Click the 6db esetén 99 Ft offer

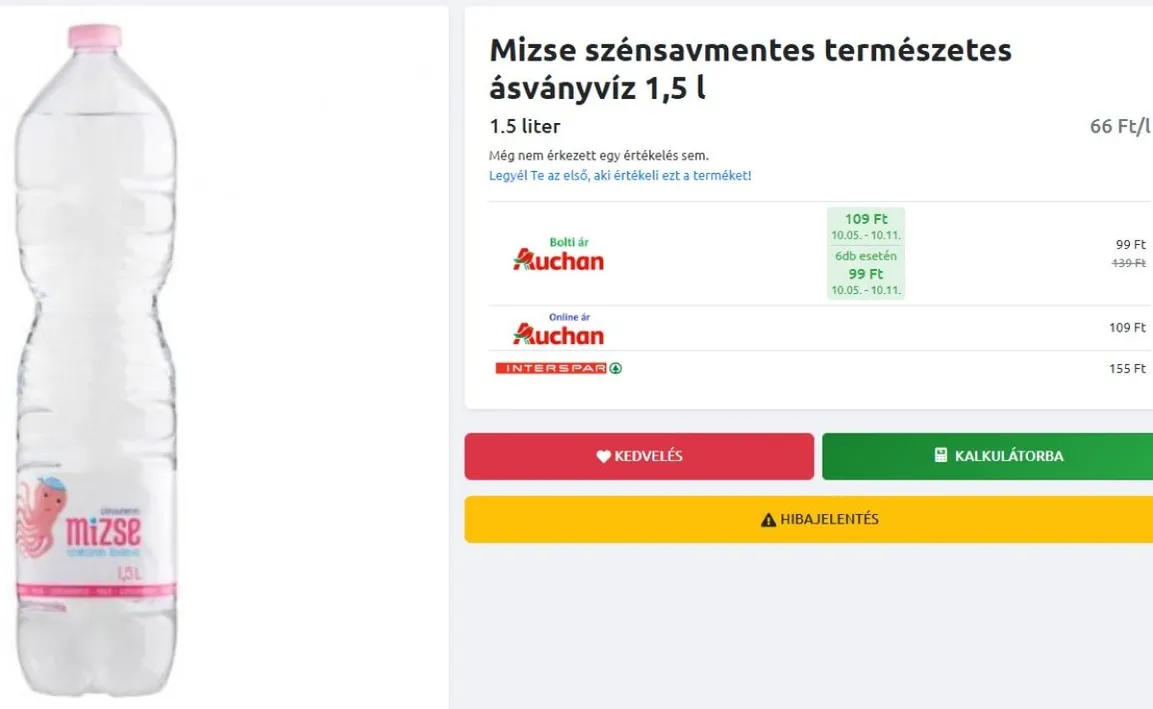[x=866, y=266]
